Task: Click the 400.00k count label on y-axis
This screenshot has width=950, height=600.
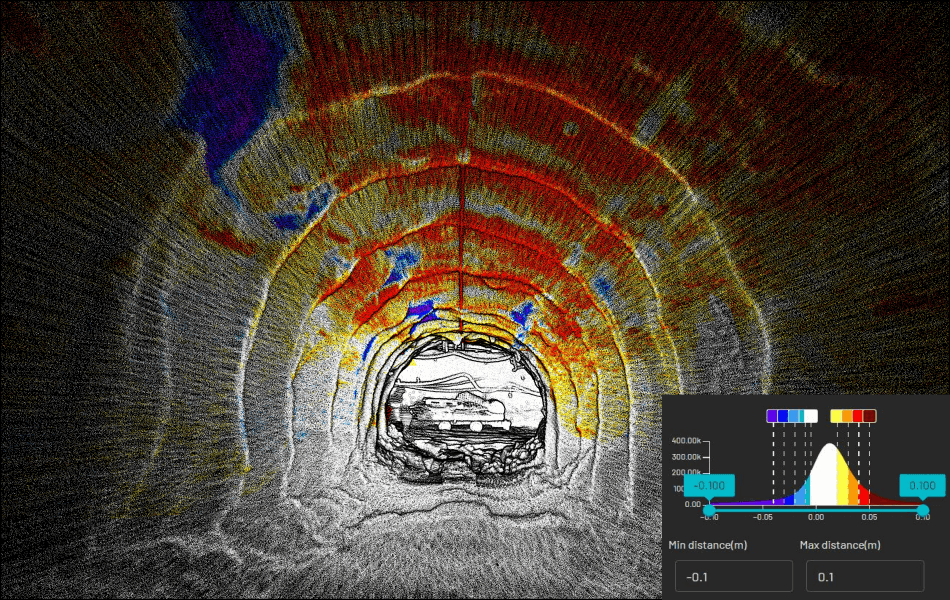Action: tap(685, 442)
